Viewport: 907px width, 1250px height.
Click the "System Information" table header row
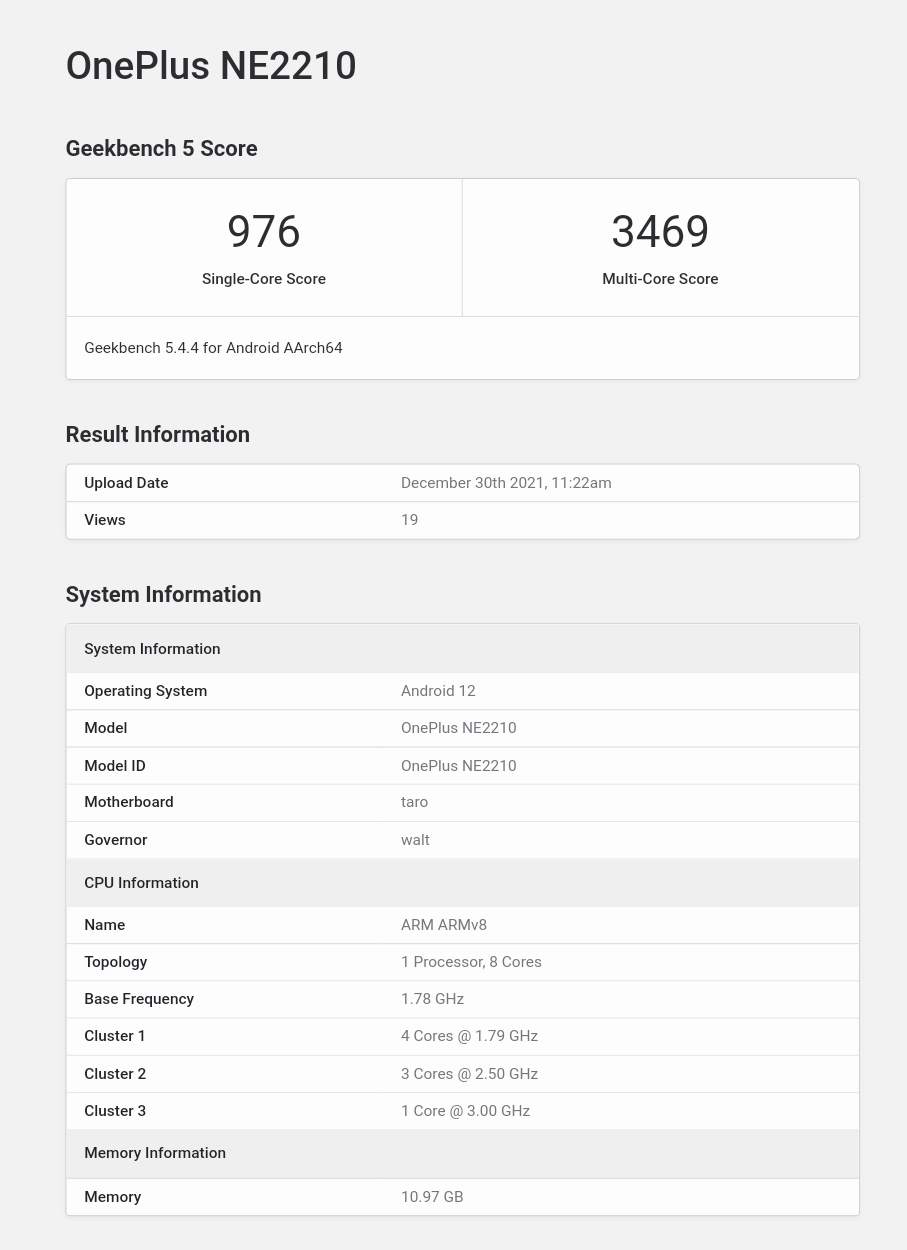pos(463,649)
